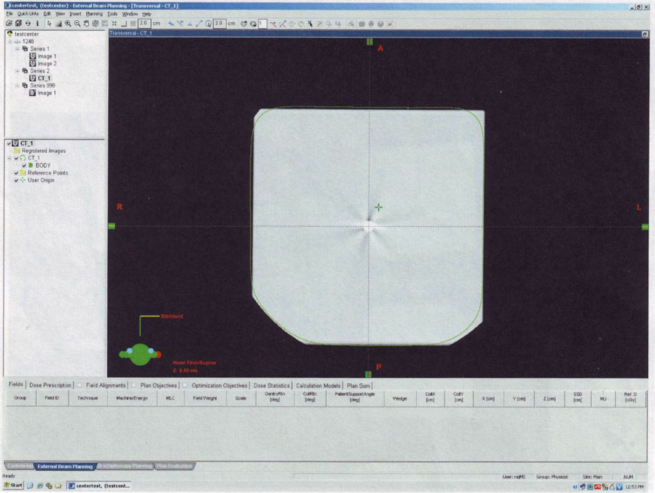The height and width of the screenshot is (493, 655).
Task: Collapse the Series 1 tree node
Action: click(16, 50)
